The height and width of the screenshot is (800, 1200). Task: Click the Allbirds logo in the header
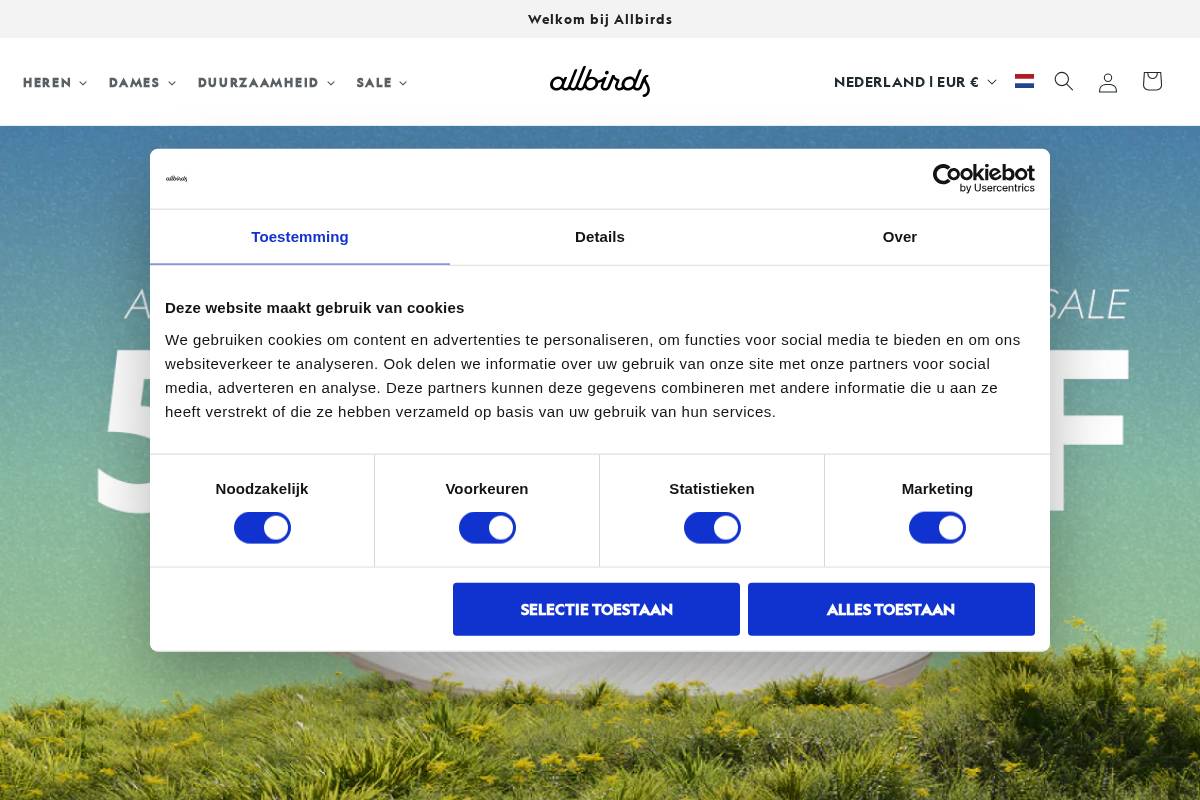coord(599,81)
